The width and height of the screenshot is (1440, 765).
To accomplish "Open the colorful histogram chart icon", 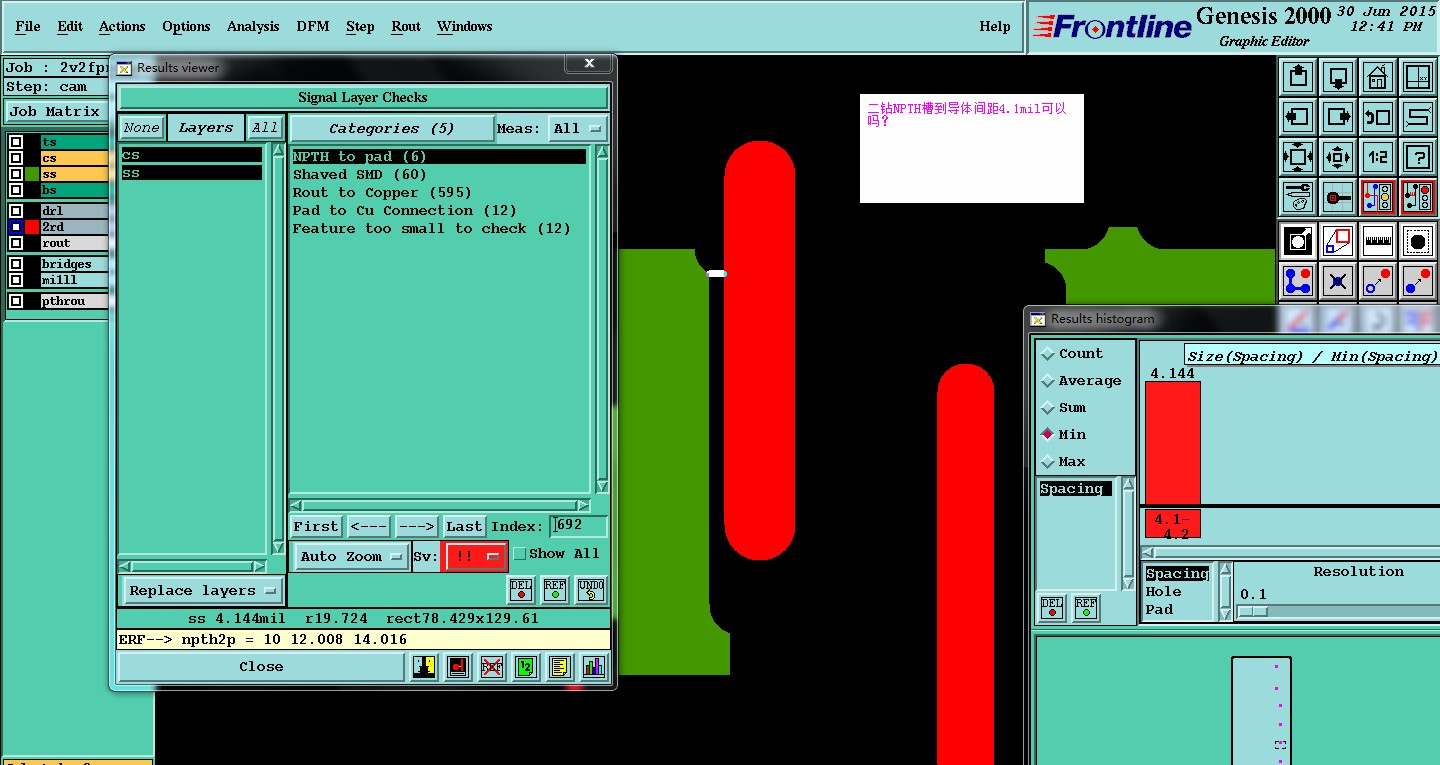I will pyautogui.click(x=594, y=667).
